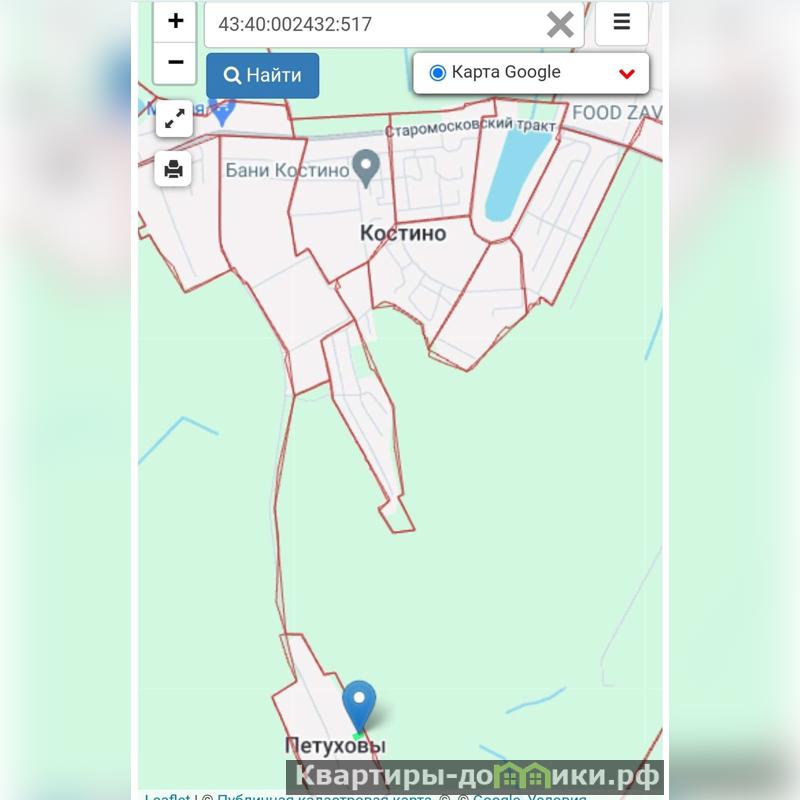Zoom in with the plus button
This screenshot has height=800, width=800.
(x=175, y=21)
